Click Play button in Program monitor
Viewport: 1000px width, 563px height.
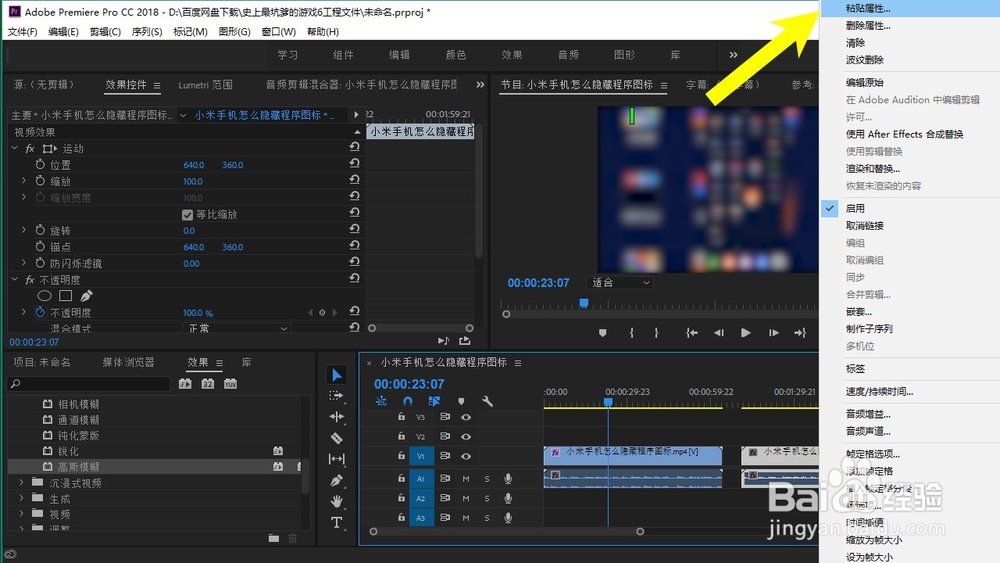[x=745, y=333]
